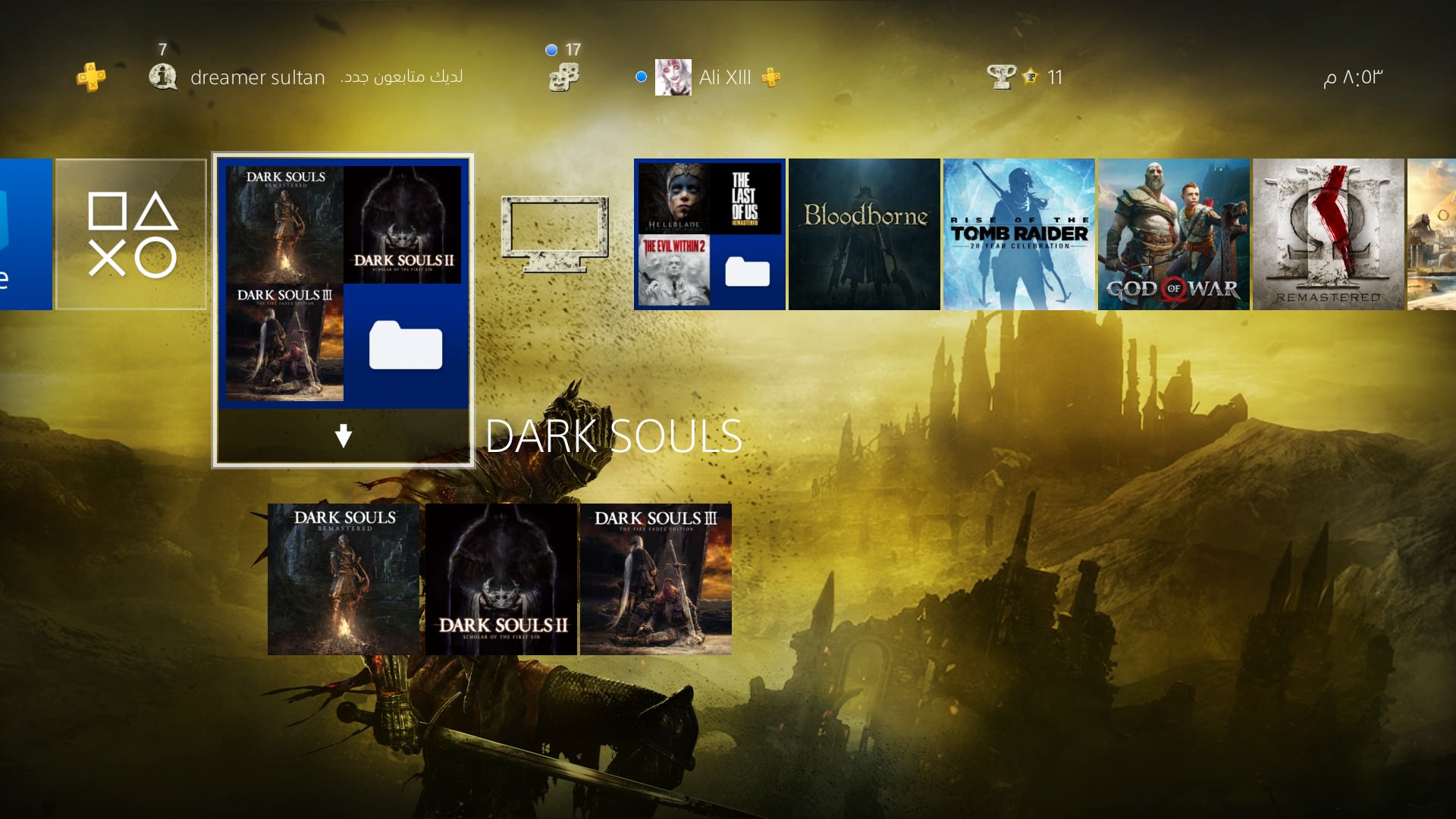Open the partially visible game tile at right edge
This screenshot has height=819, width=1456.
(x=1432, y=234)
